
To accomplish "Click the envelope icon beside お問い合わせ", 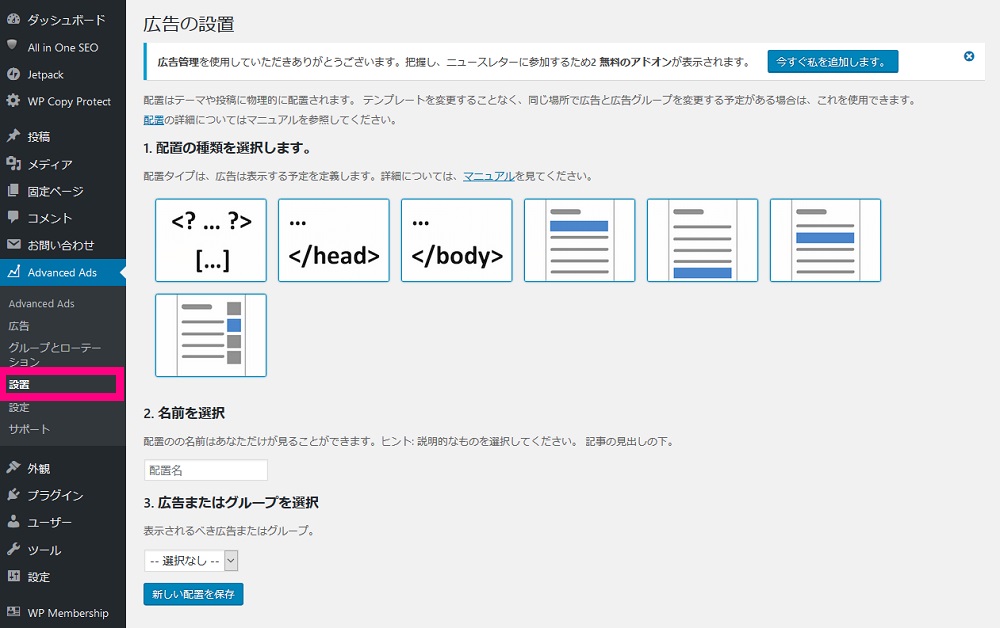I will 13,244.
